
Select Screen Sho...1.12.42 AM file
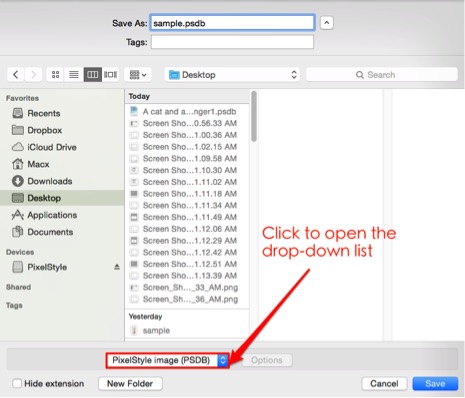(187, 252)
